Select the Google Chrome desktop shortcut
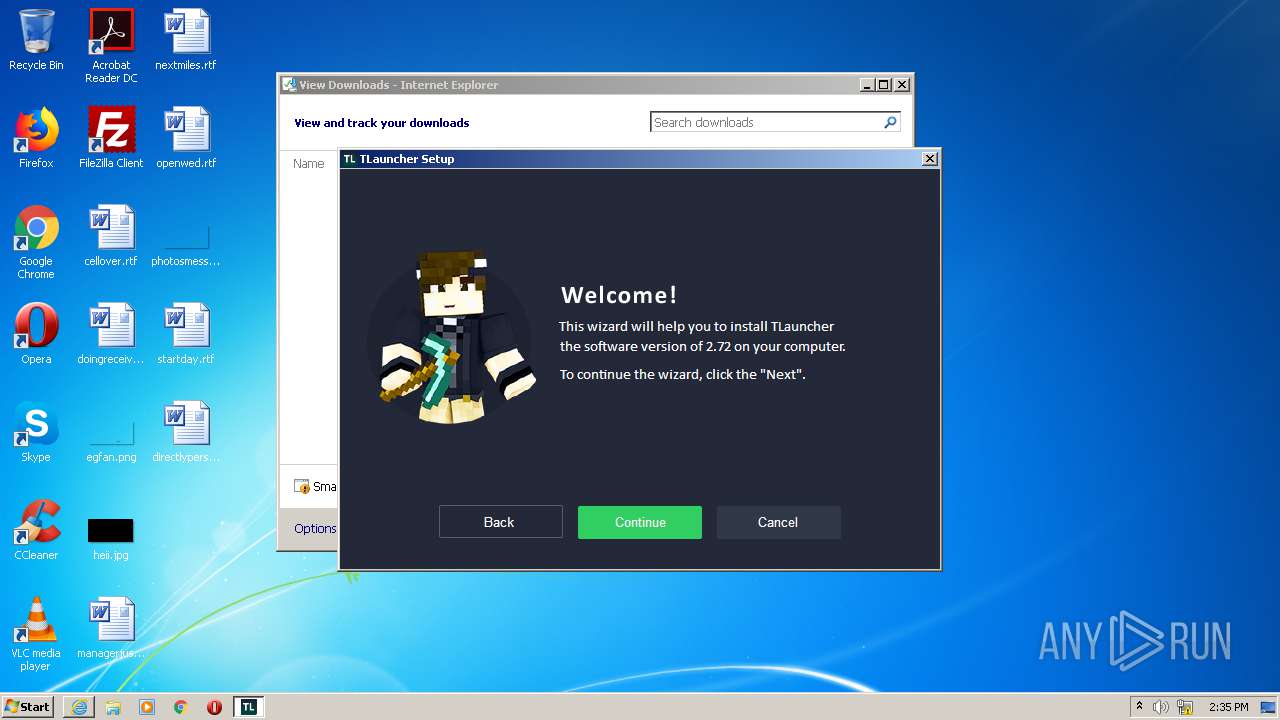Image resolution: width=1280 pixels, height=720 pixels. coord(36,242)
